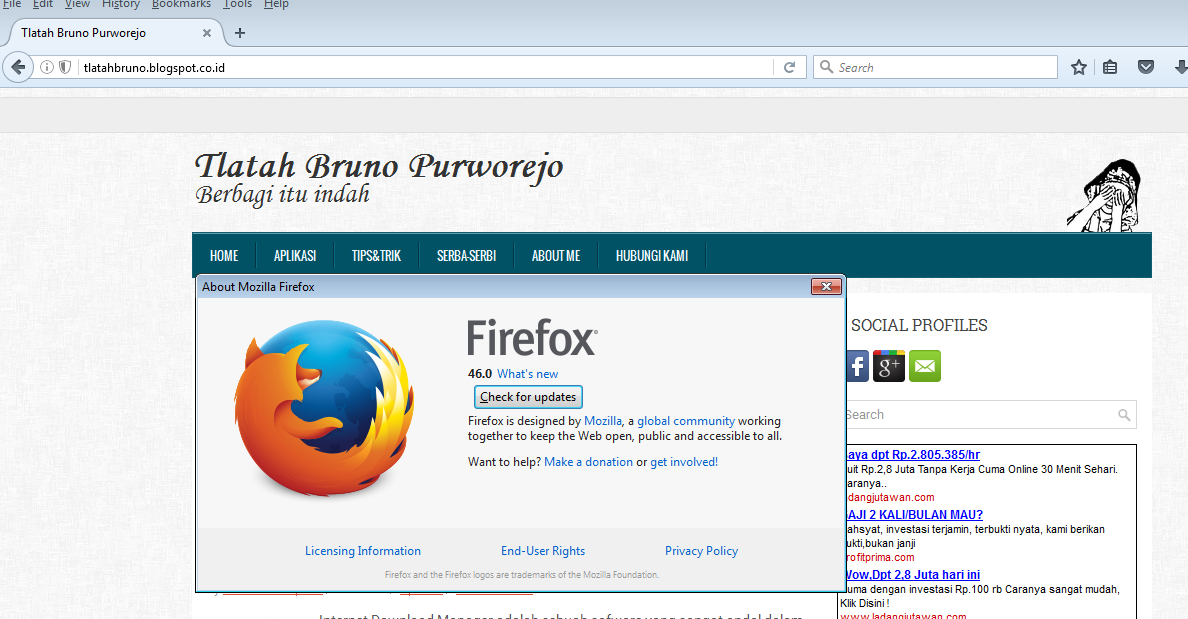Reload the current page
The width and height of the screenshot is (1188, 619).
point(789,67)
